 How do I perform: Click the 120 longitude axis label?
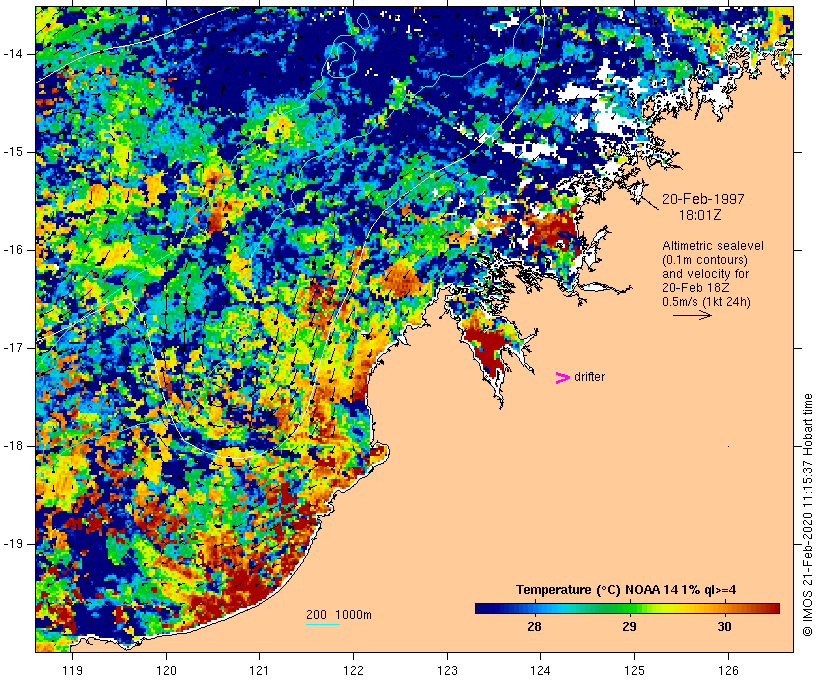tap(166, 670)
